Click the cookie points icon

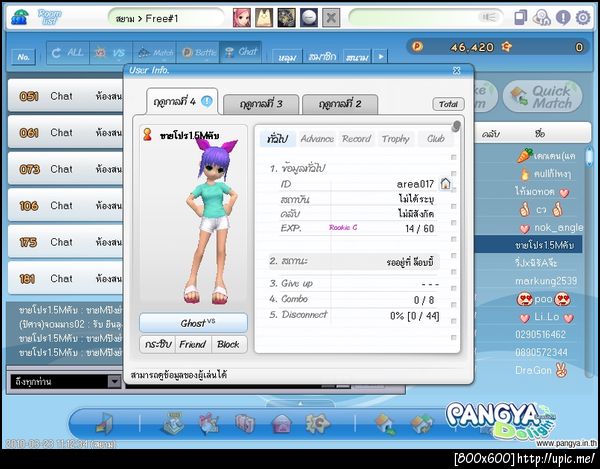[x=507, y=47]
